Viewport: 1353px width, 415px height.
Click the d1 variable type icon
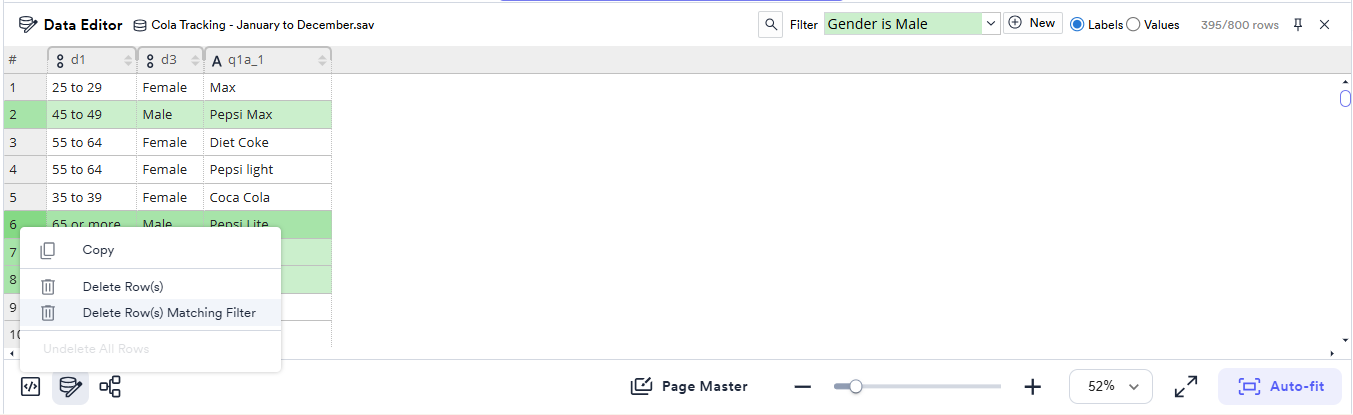(x=60, y=60)
